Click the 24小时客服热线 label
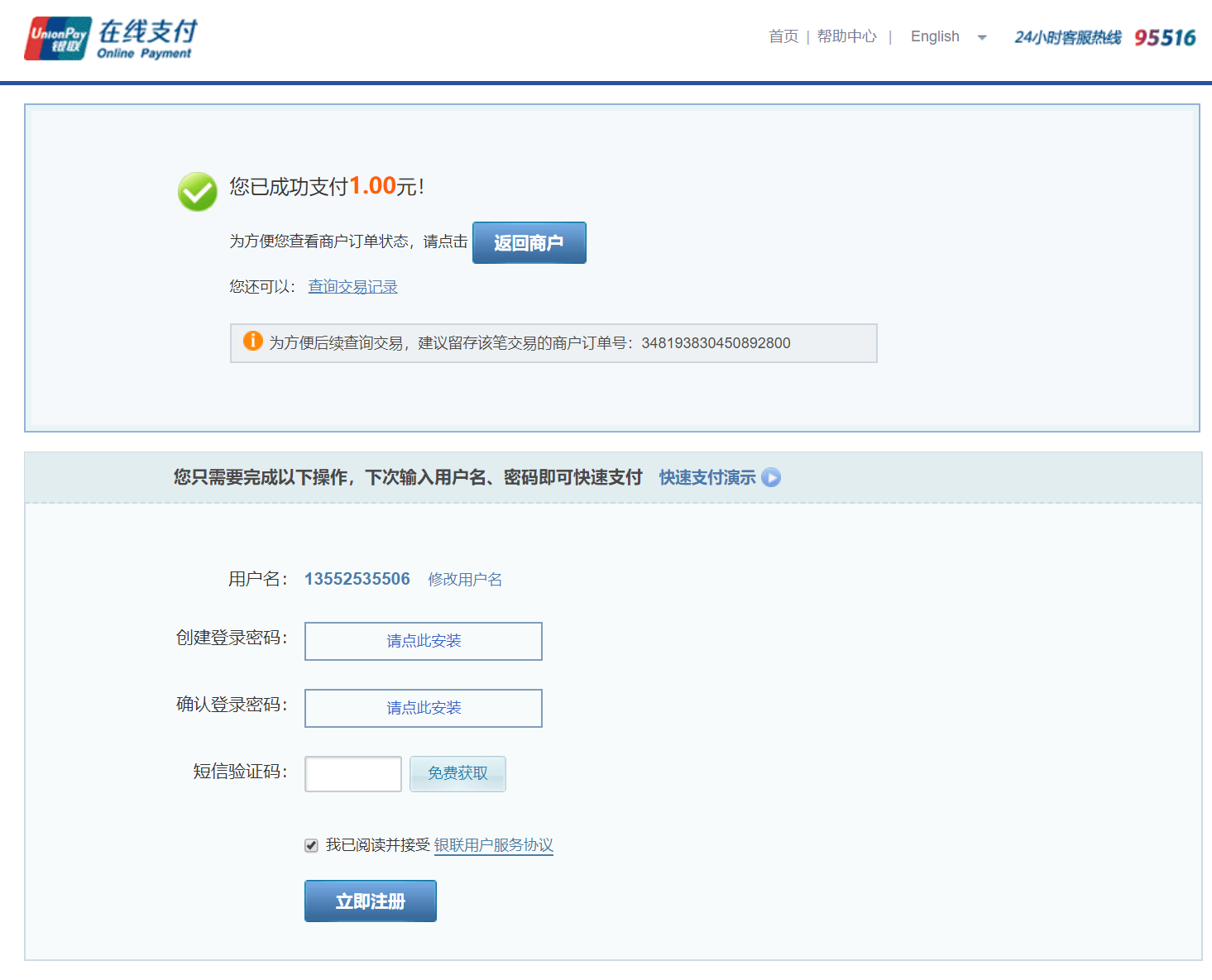Screen dimensions: 1212x980 (1068, 37)
